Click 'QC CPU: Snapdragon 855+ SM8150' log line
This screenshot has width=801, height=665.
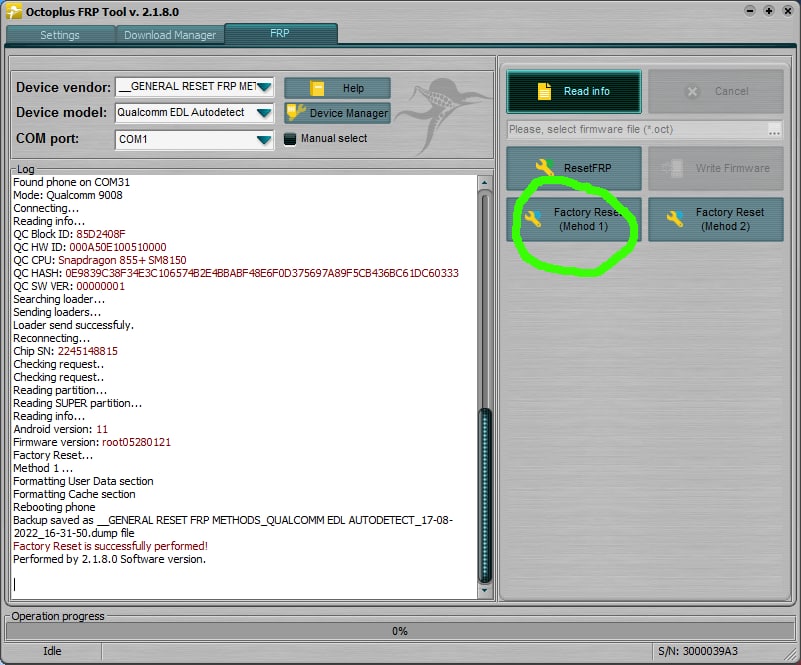coord(100,260)
